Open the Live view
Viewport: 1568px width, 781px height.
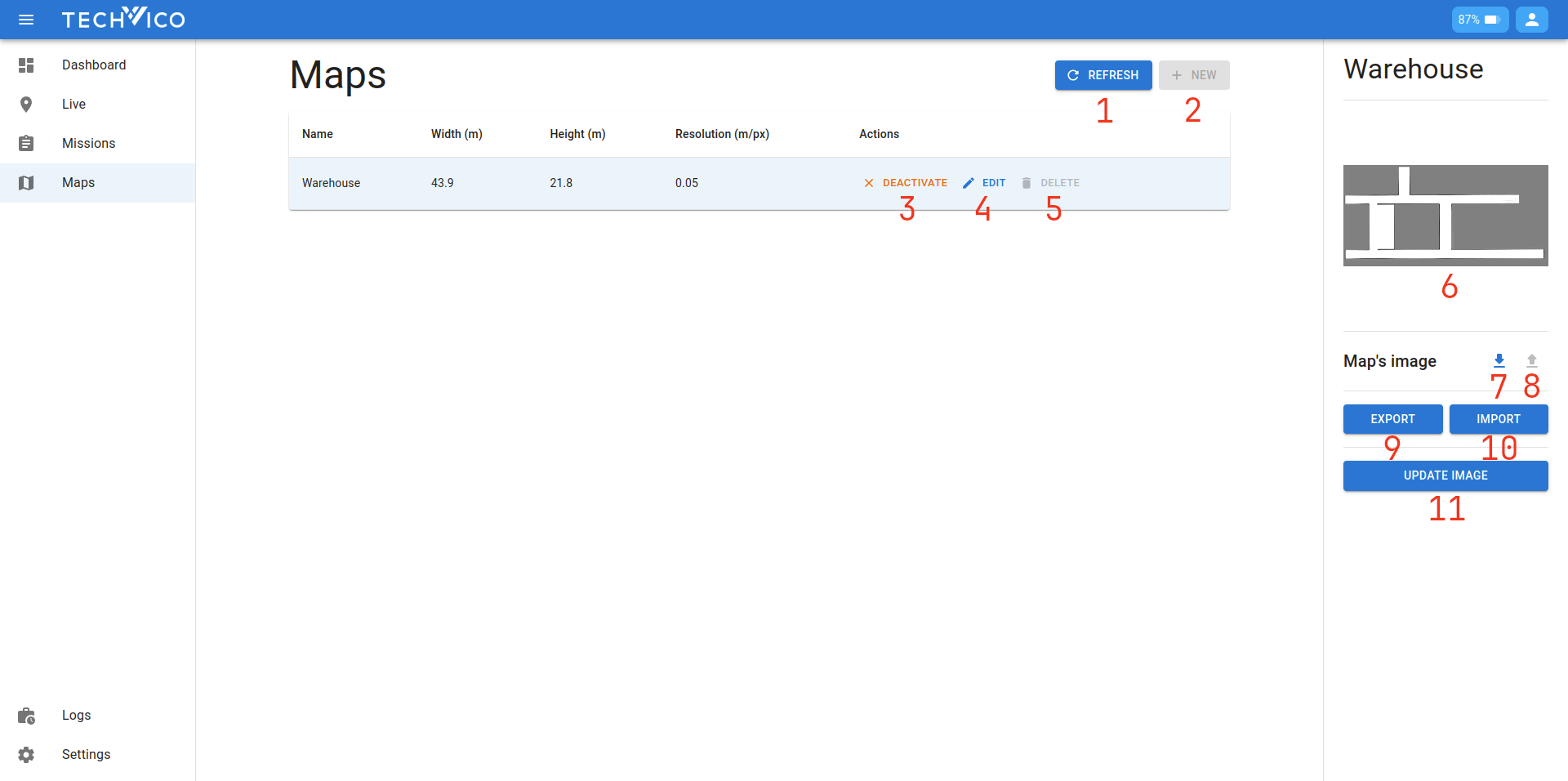point(98,105)
